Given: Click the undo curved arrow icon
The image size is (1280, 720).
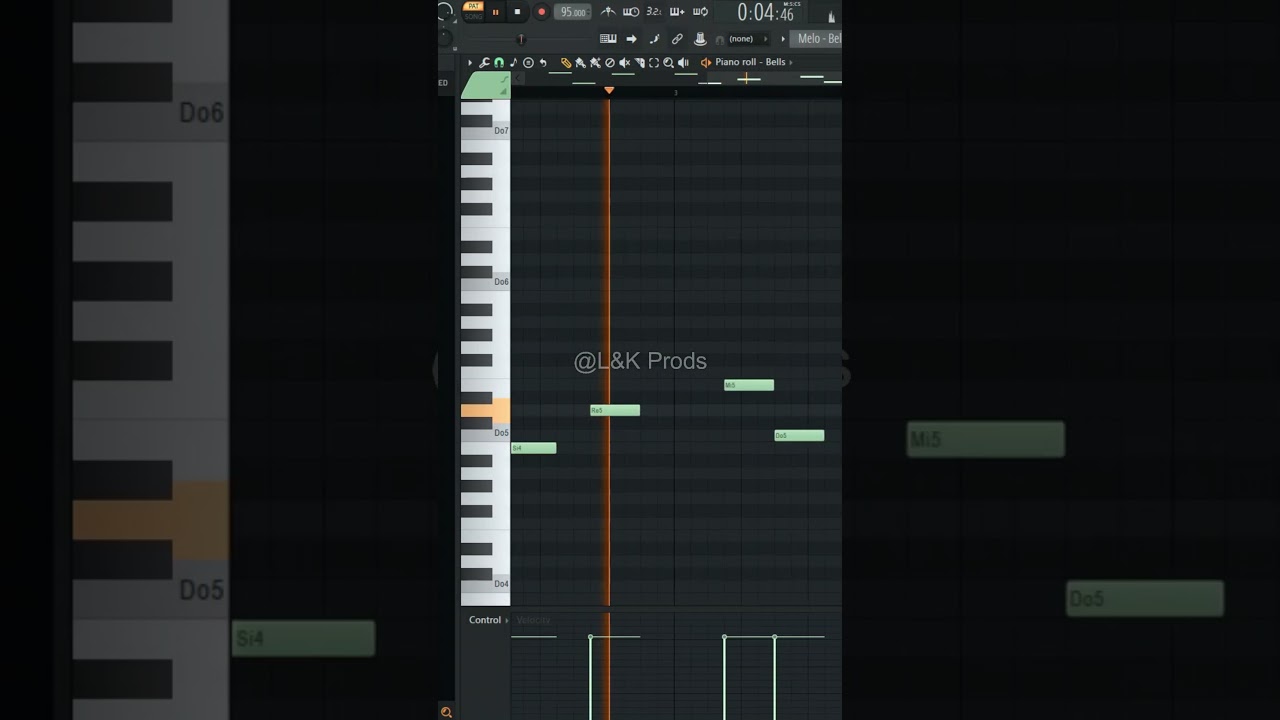Looking at the screenshot, I should pos(543,62).
